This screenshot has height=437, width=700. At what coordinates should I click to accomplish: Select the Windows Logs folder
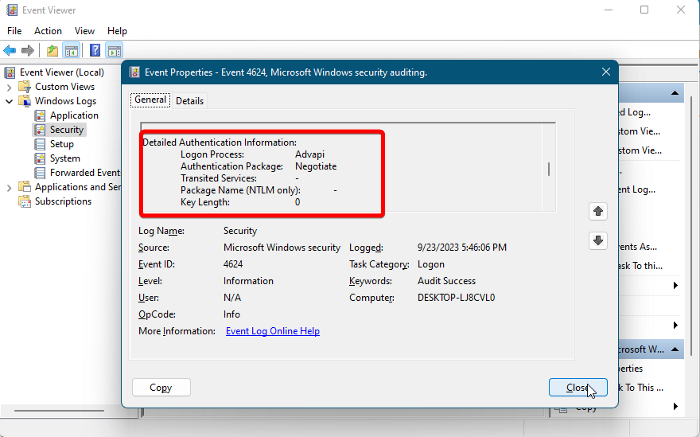pos(66,101)
